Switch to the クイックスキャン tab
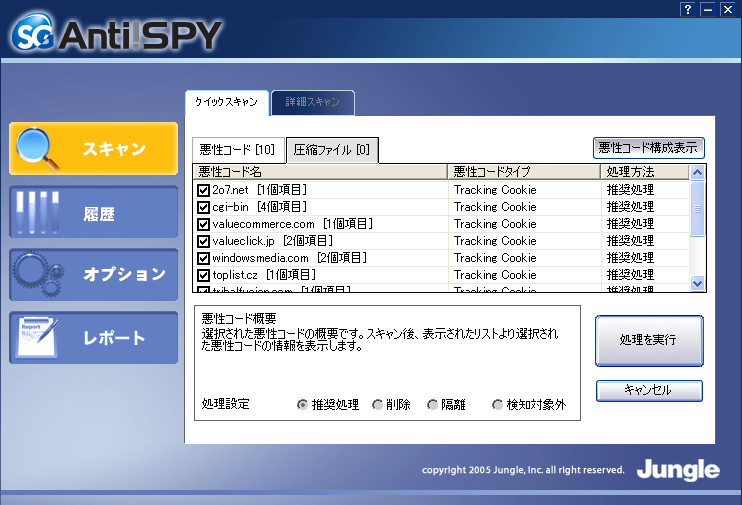 pyautogui.click(x=227, y=102)
